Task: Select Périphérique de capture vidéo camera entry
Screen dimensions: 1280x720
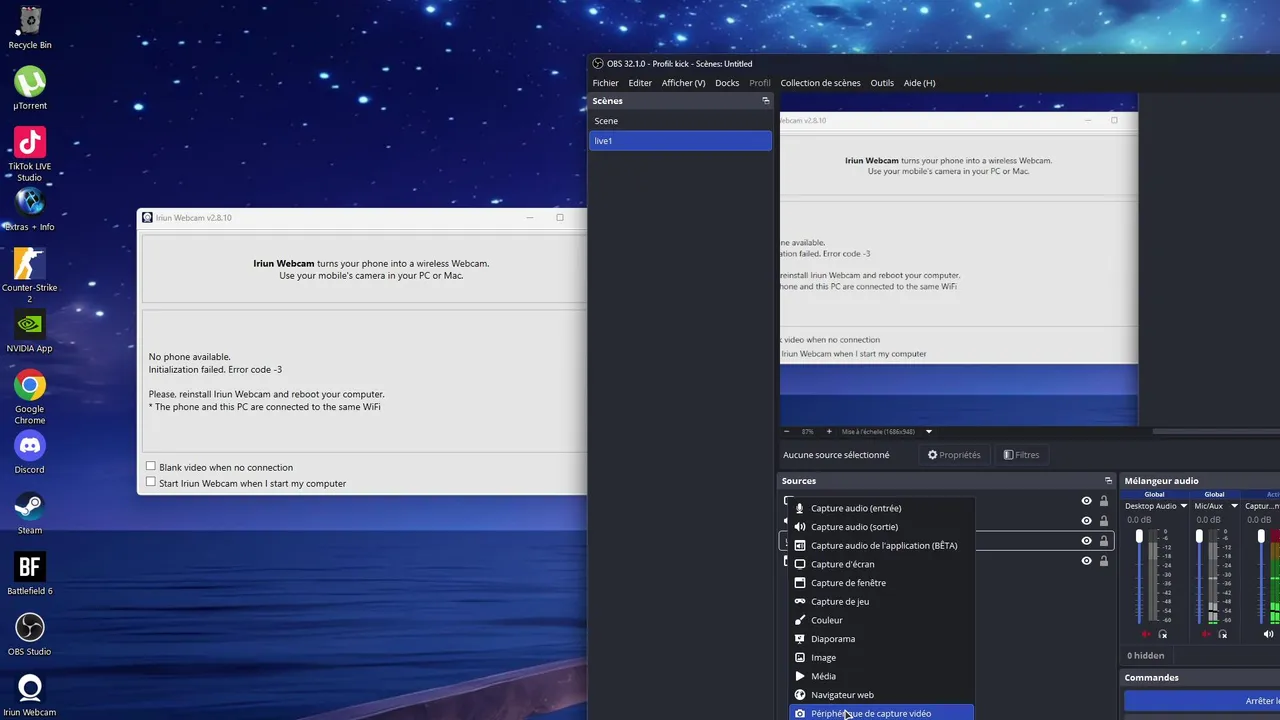Action: [x=881, y=713]
